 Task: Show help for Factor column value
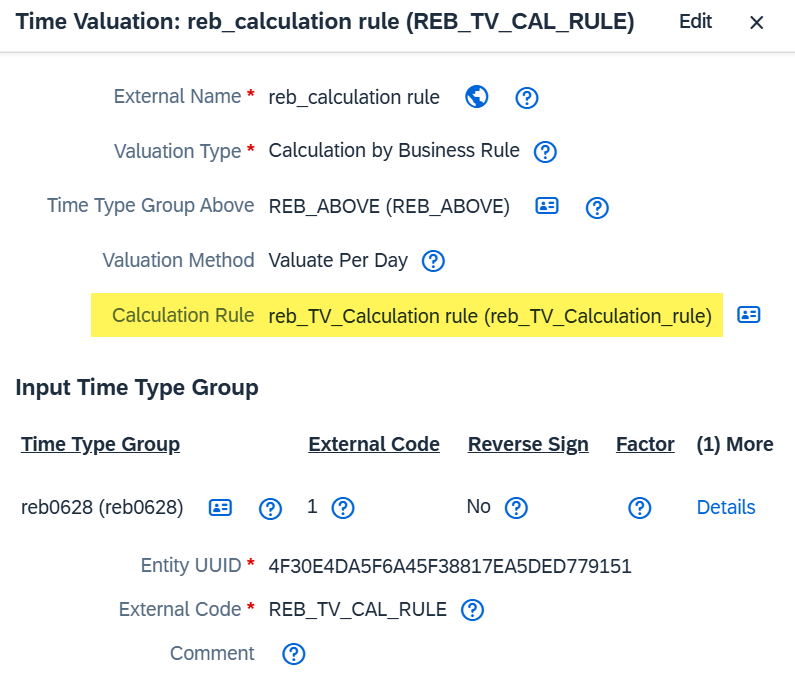pyautogui.click(x=640, y=508)
